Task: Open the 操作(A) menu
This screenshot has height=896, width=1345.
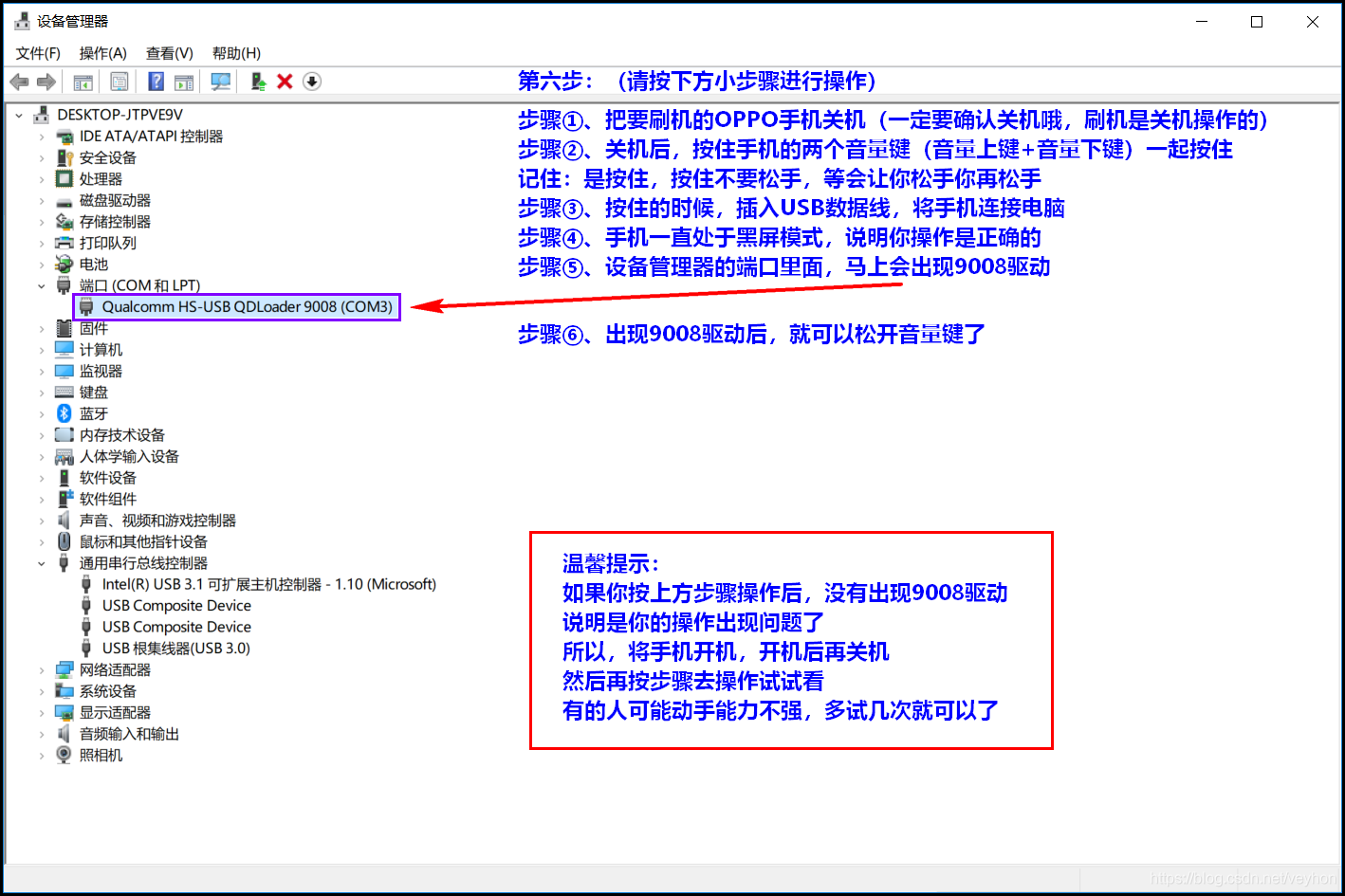Action: 103,53
